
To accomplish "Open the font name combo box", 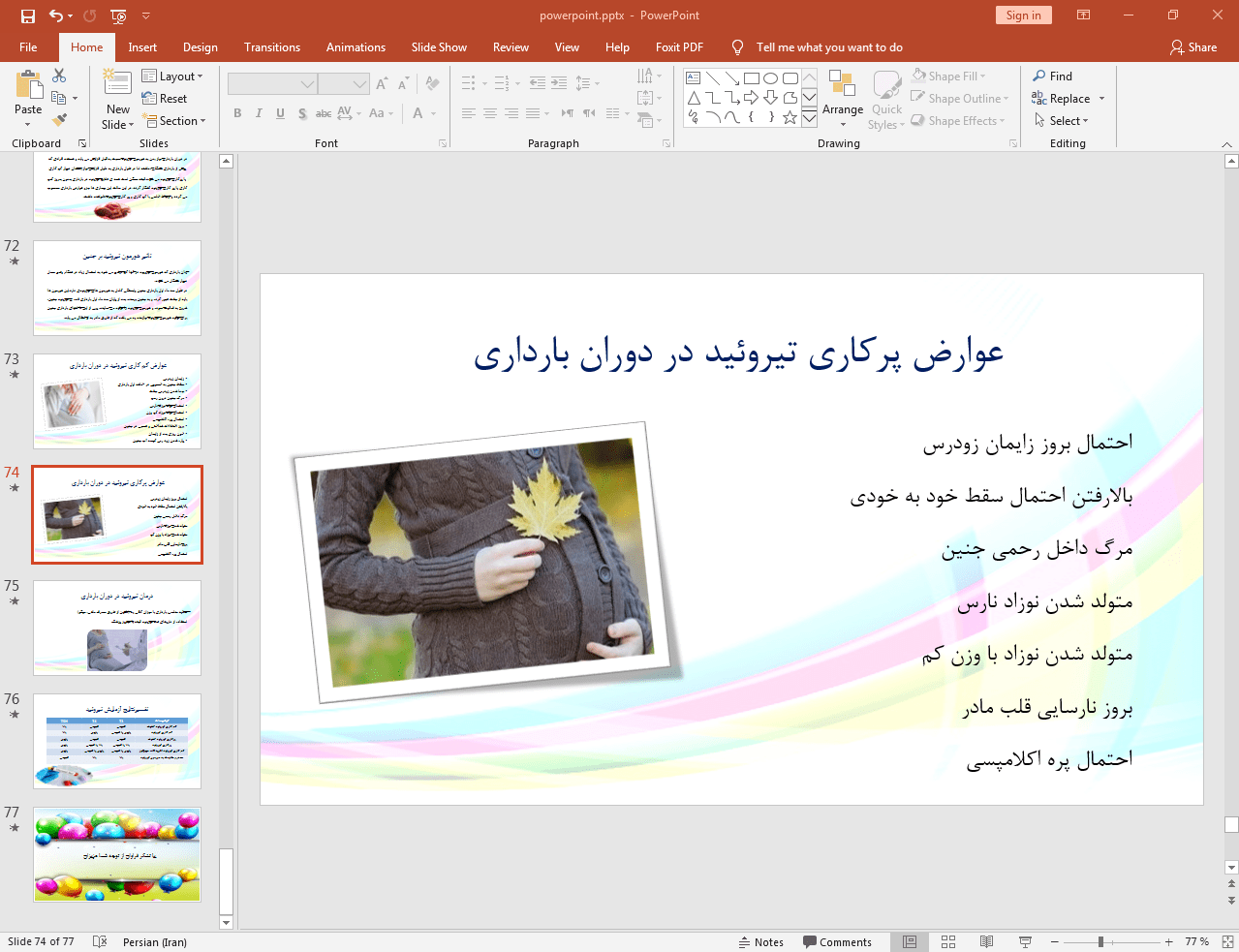I will (272, 83).
